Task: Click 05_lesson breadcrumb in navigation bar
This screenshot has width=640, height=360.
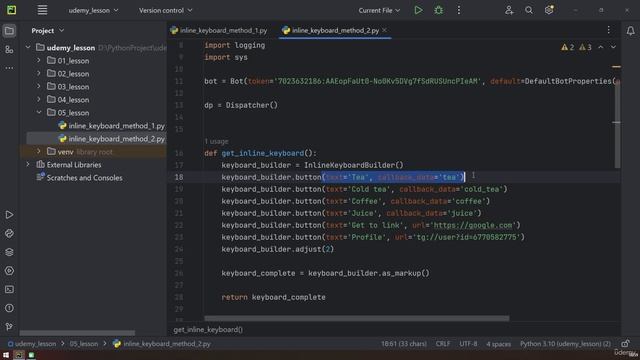Action: tap(84, 344)
